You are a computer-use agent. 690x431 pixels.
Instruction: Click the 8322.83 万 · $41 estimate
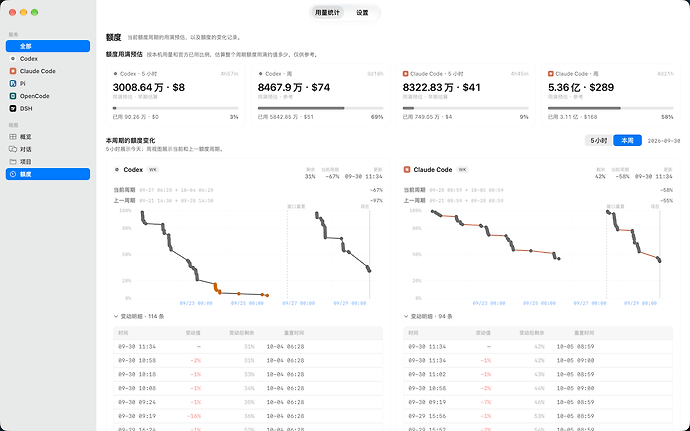pos(441,87)
